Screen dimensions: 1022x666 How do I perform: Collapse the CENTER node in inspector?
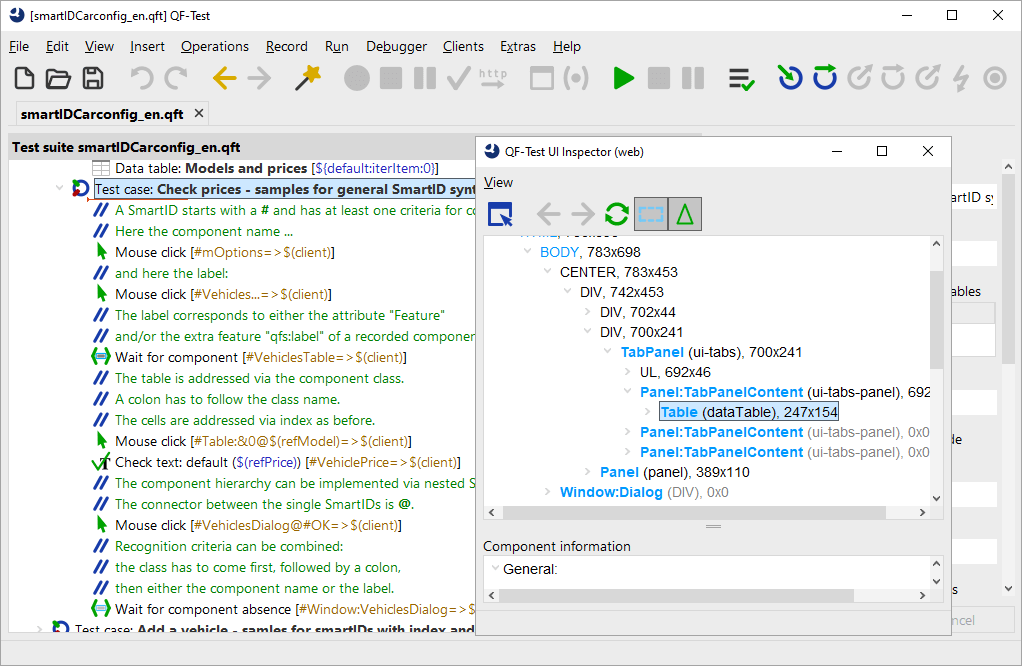[548, 272]
